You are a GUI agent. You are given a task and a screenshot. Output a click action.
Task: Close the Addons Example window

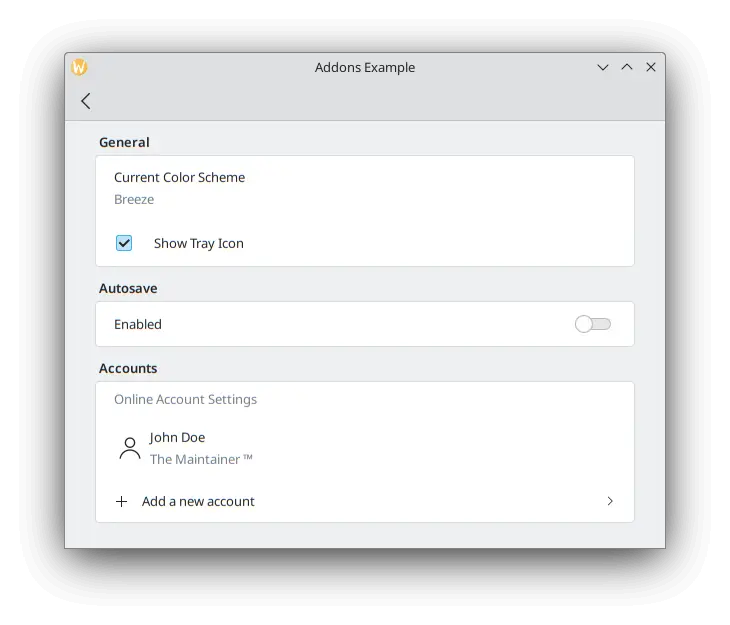coord(651,67)
